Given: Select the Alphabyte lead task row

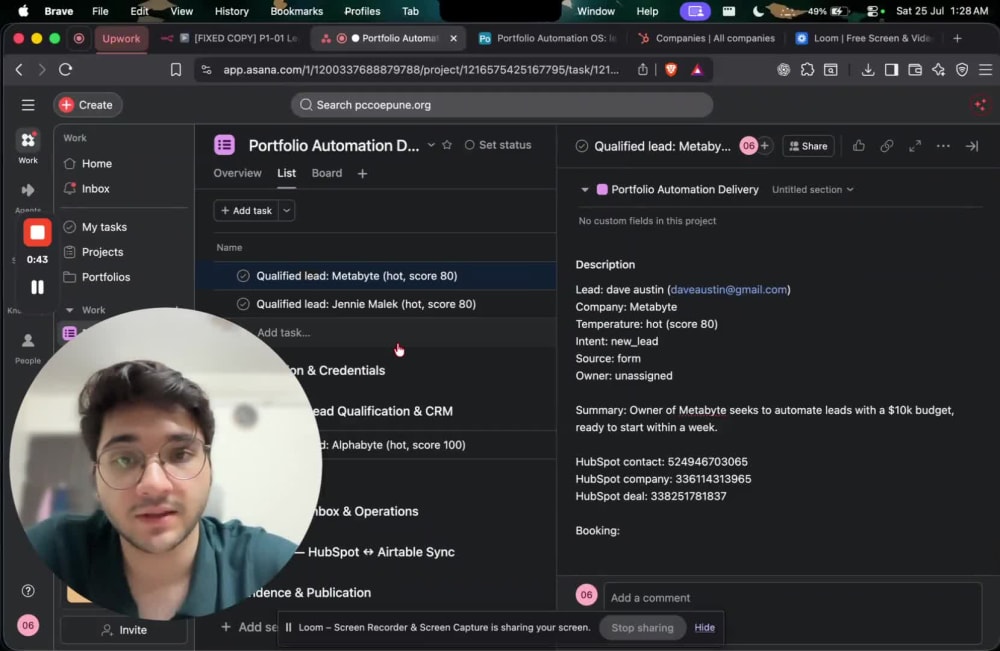Looking at the screenshot, I should 399,445.
